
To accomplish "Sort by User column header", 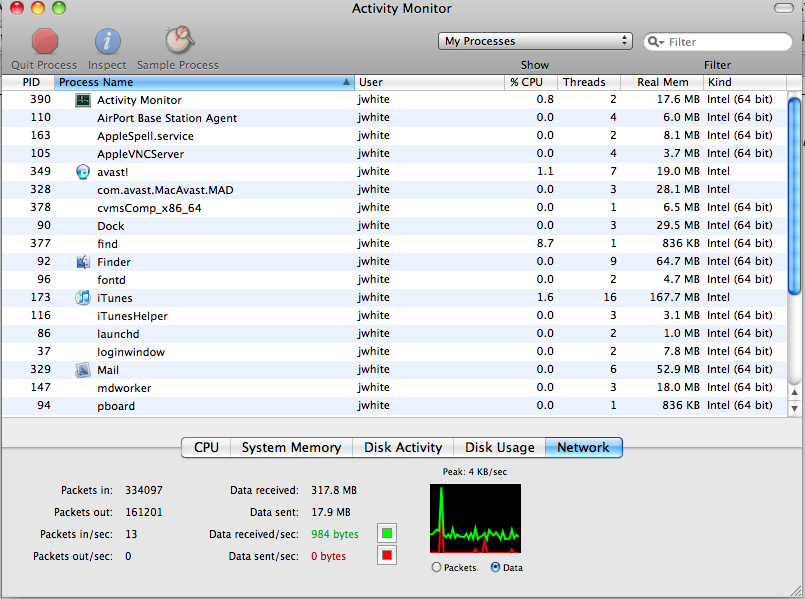I will tap(429, 82).
